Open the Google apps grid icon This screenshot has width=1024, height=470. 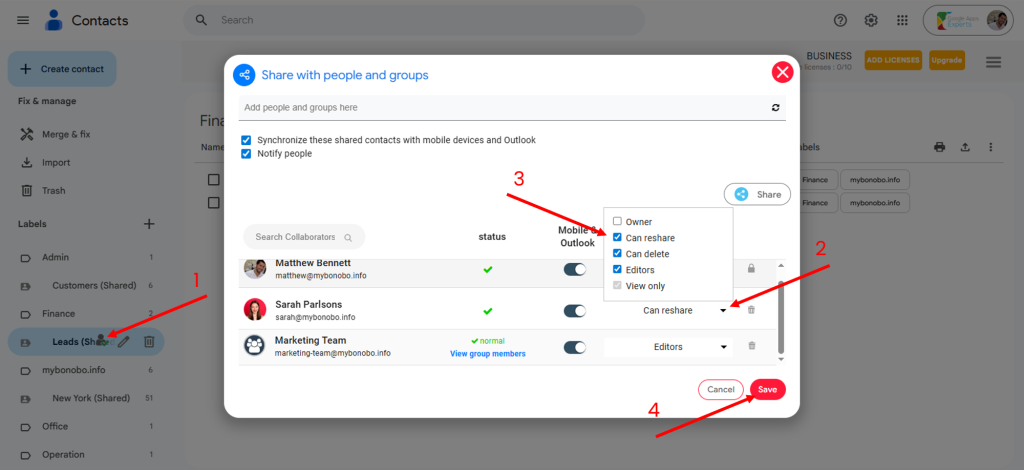tap(903, 20)
